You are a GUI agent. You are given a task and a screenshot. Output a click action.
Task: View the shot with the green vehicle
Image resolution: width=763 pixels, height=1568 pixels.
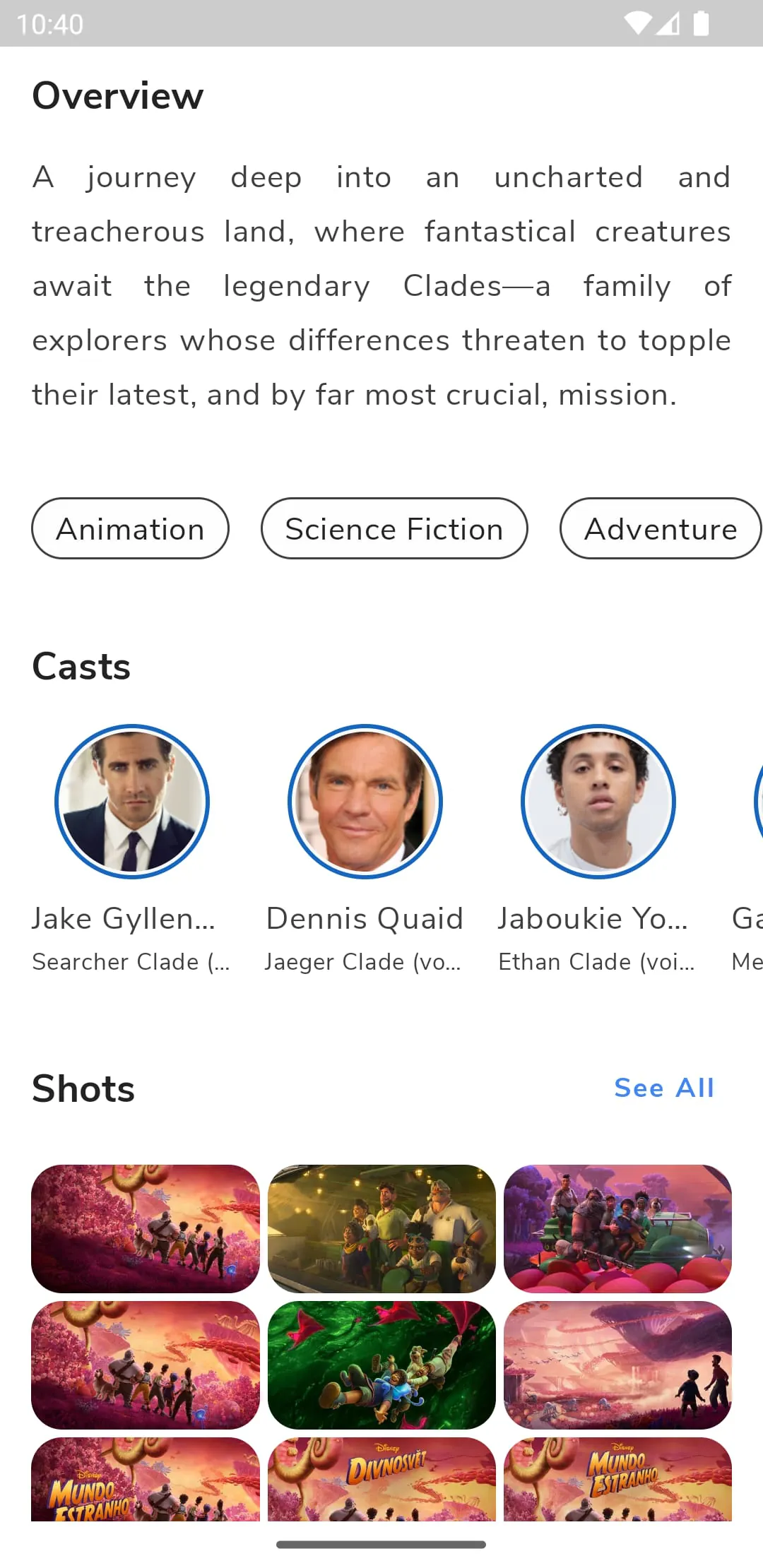617,1228
